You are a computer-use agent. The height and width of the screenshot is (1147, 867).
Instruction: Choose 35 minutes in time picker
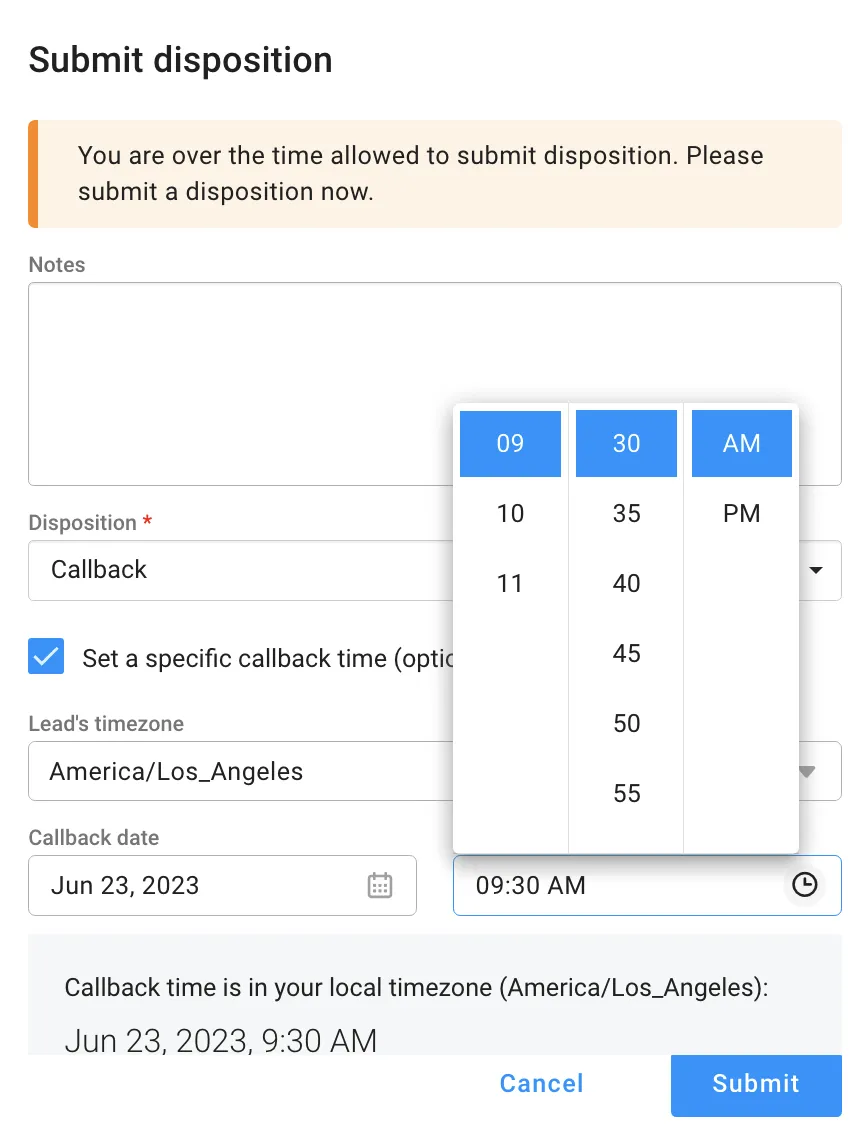tap(626, 514)
